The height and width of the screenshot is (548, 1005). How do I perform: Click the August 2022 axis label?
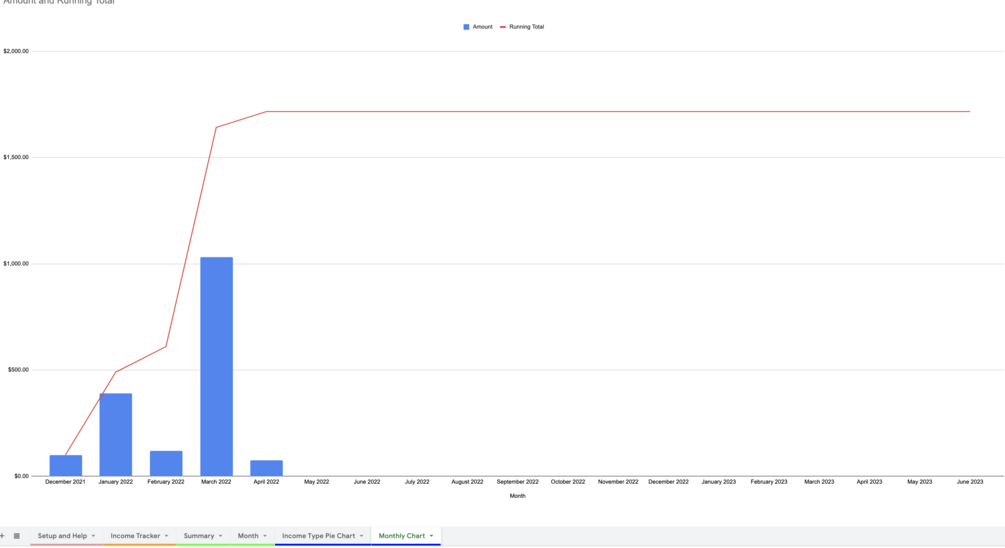(467, 482)
